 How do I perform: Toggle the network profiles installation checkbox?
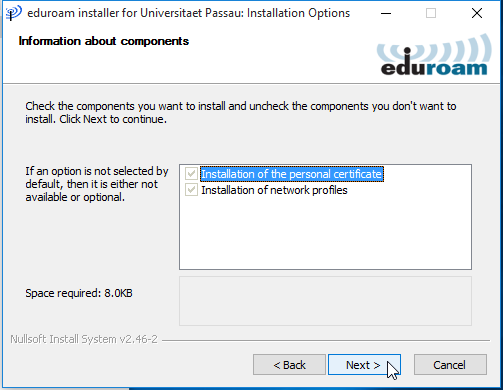tap(191, 190)
